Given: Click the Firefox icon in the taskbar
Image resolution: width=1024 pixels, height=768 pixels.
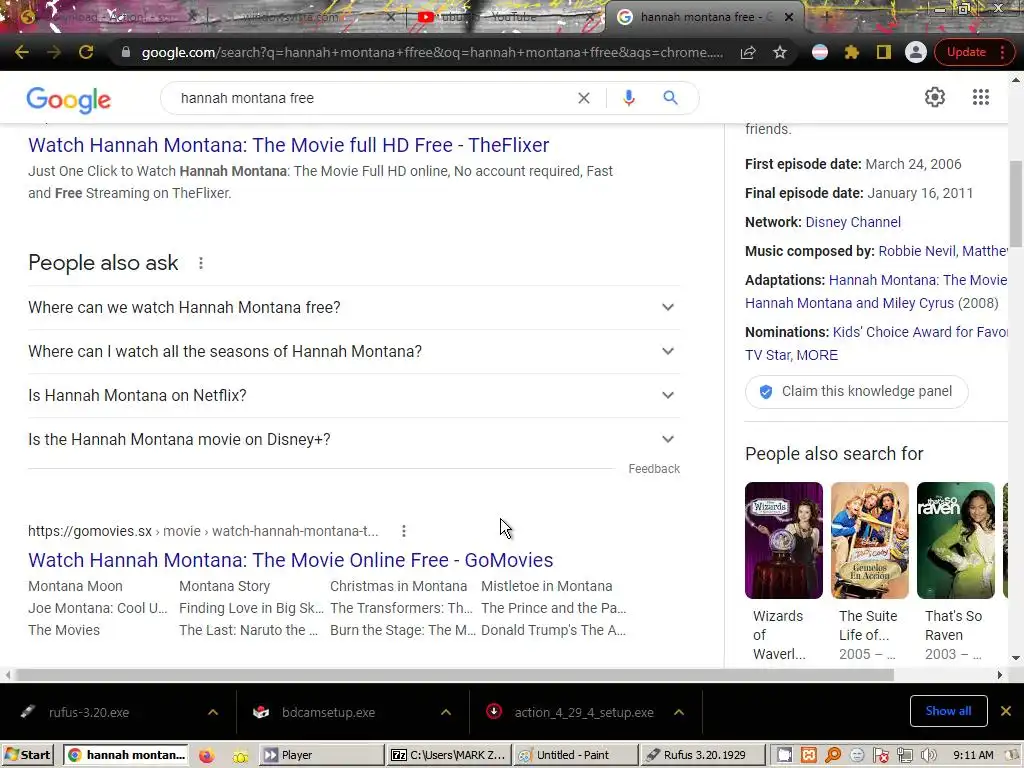Looking at the screenshot, I should pyautogui.click(x=206, y=756).
